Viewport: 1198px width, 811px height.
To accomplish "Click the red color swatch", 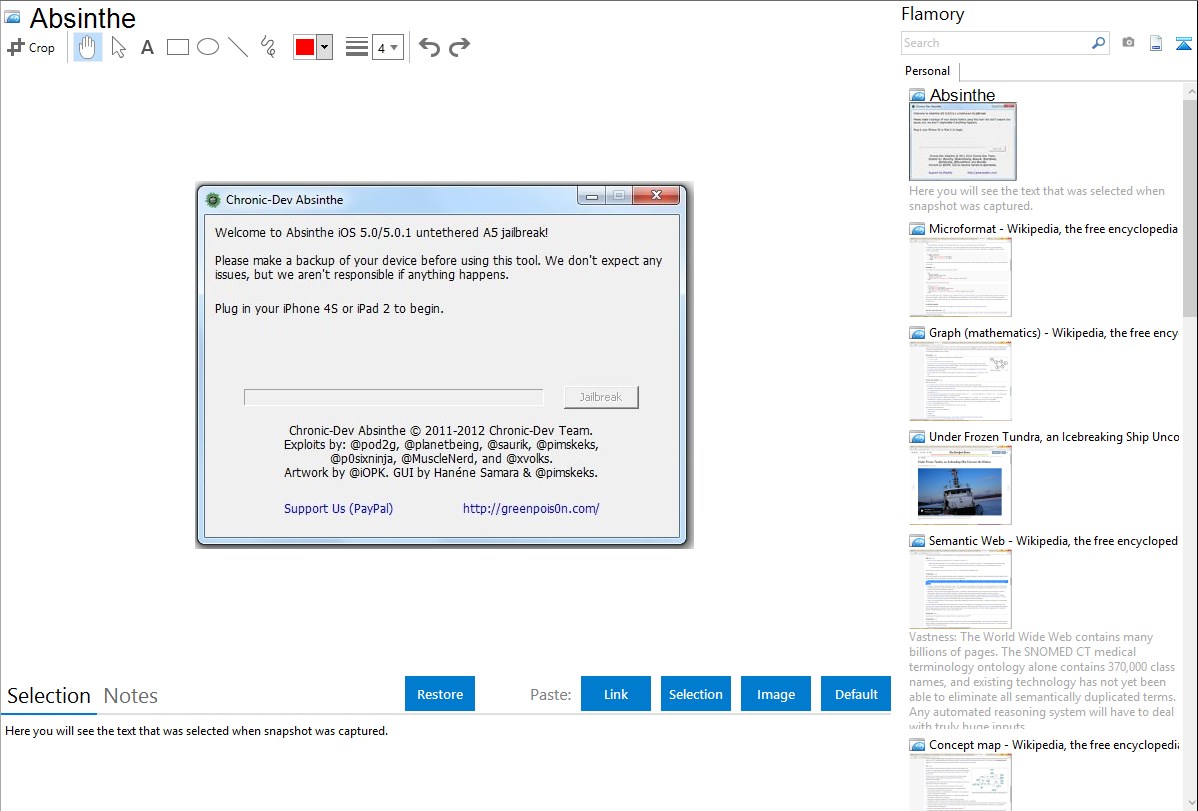I will (x=305, y=47).
